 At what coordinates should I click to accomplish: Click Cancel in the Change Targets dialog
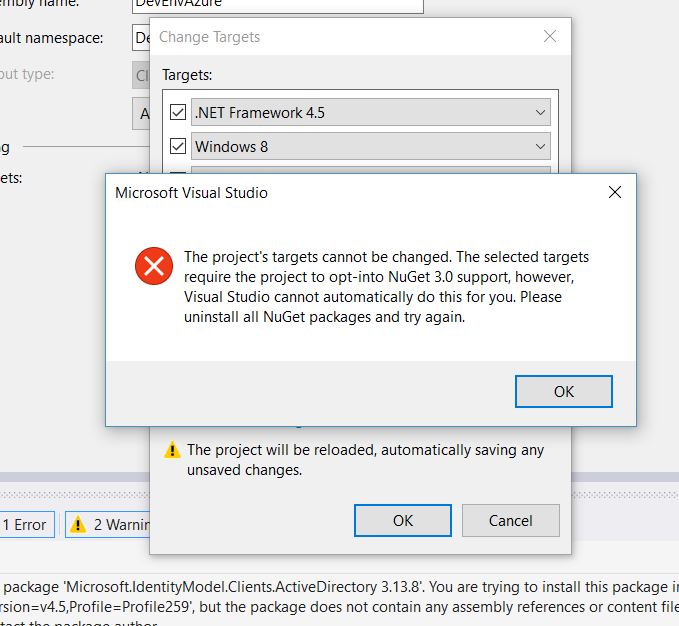pos(511,520)
